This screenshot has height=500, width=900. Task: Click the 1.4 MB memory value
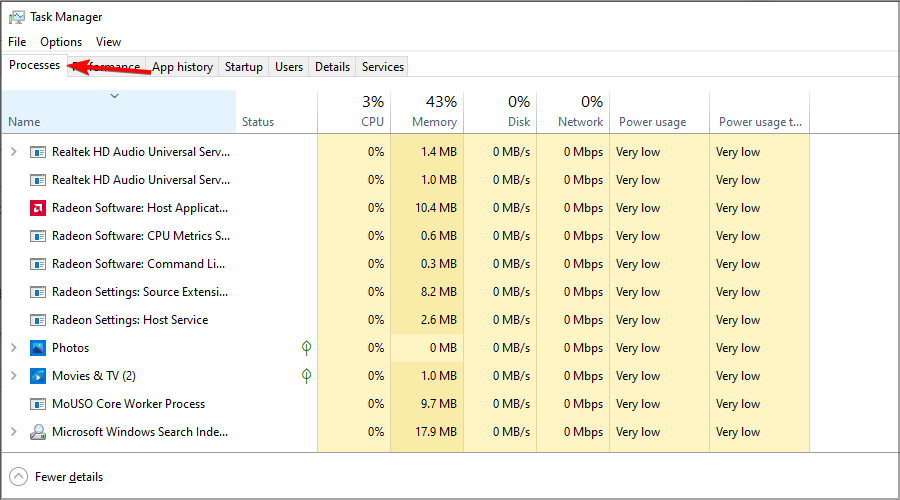point(439,152)
